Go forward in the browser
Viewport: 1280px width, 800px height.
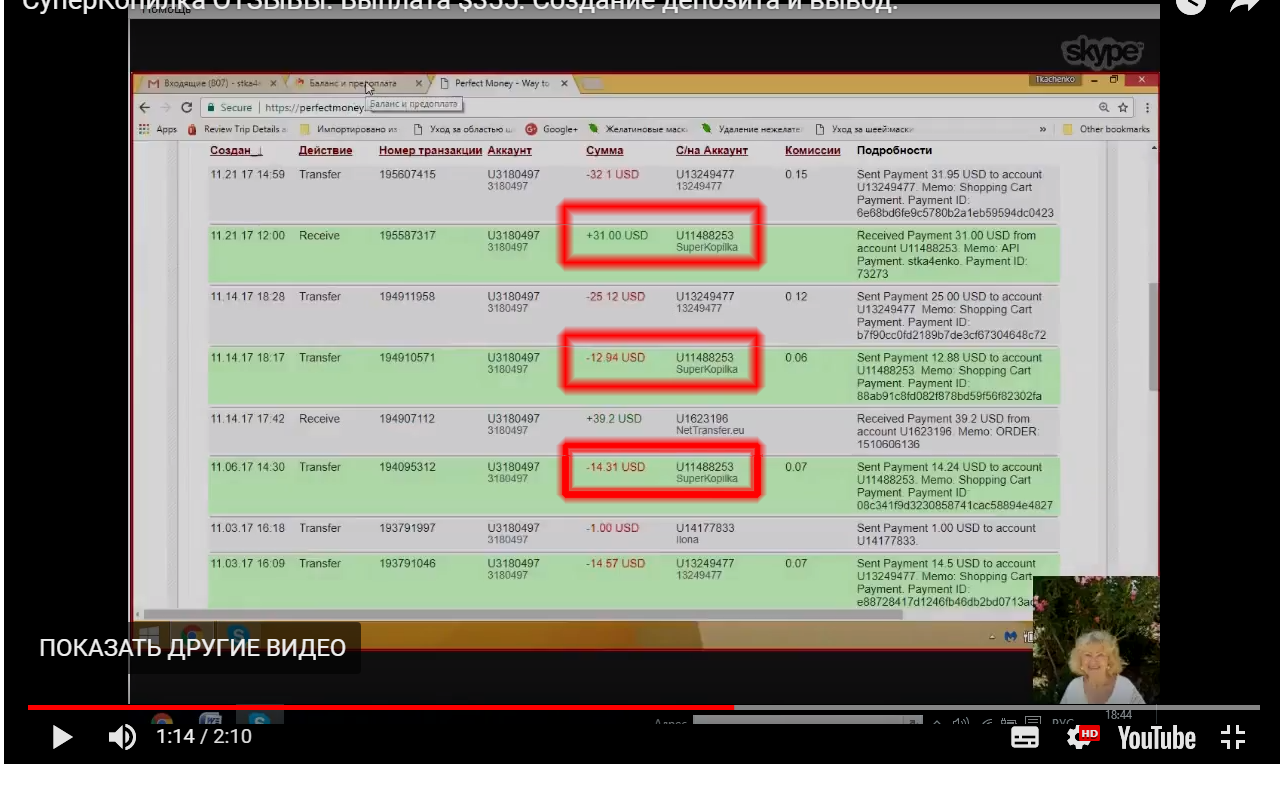click(166, 108)
